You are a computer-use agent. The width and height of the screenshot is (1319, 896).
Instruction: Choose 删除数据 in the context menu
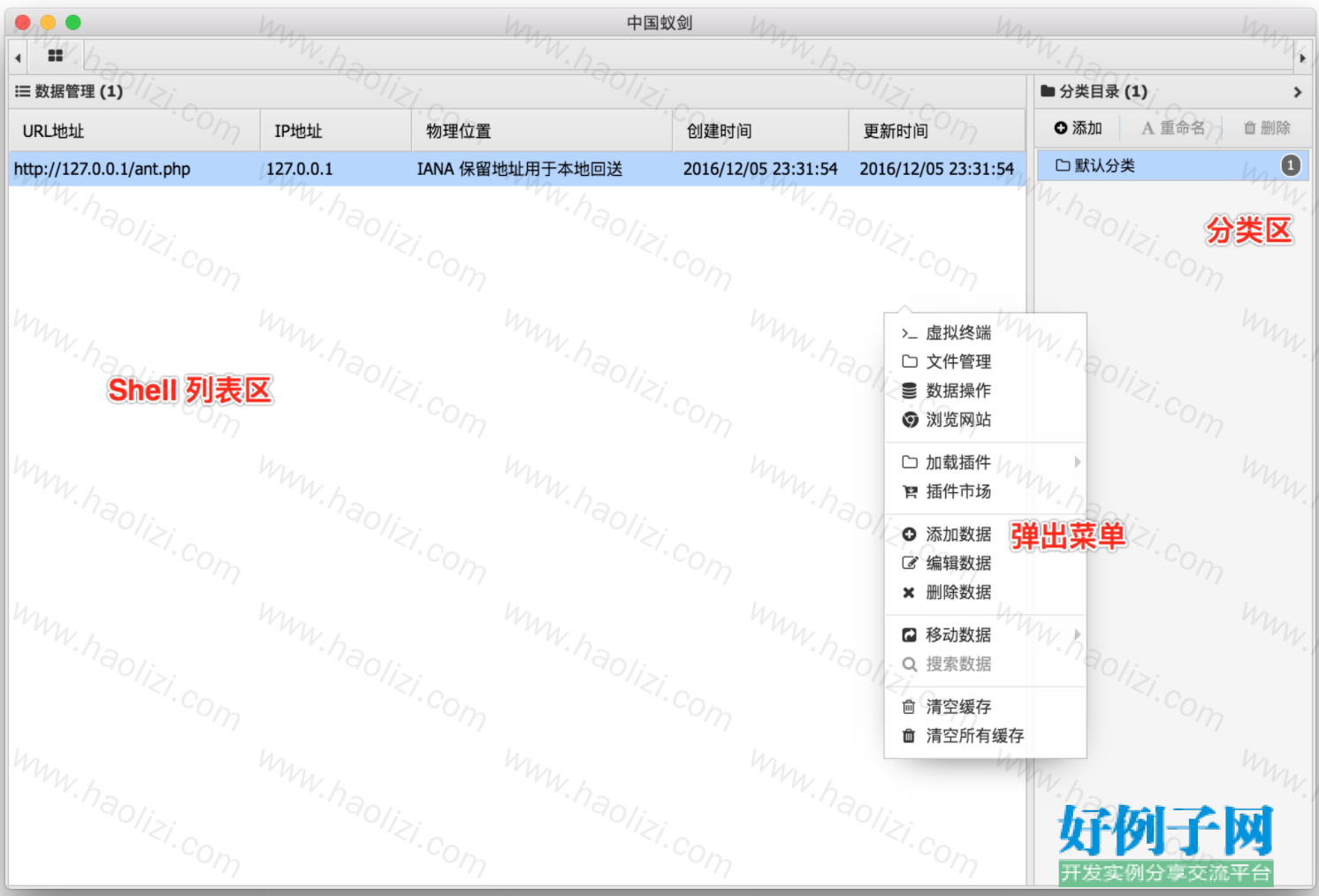tap(985, 592)
